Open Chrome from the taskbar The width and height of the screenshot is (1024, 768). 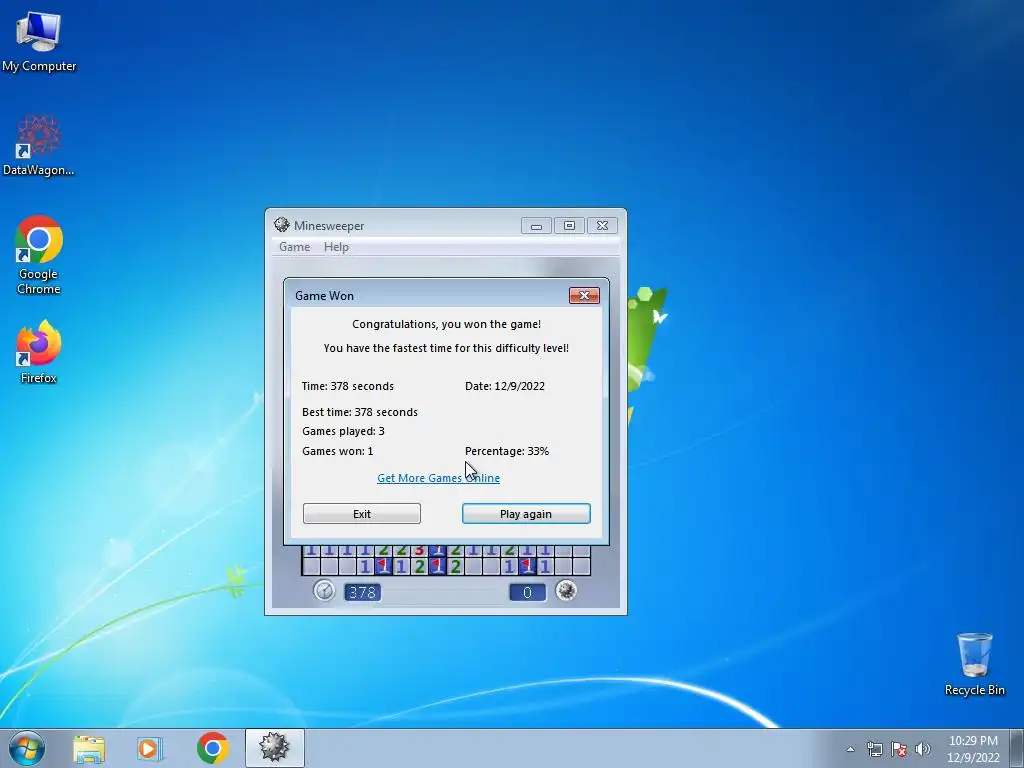click(212, 748)
